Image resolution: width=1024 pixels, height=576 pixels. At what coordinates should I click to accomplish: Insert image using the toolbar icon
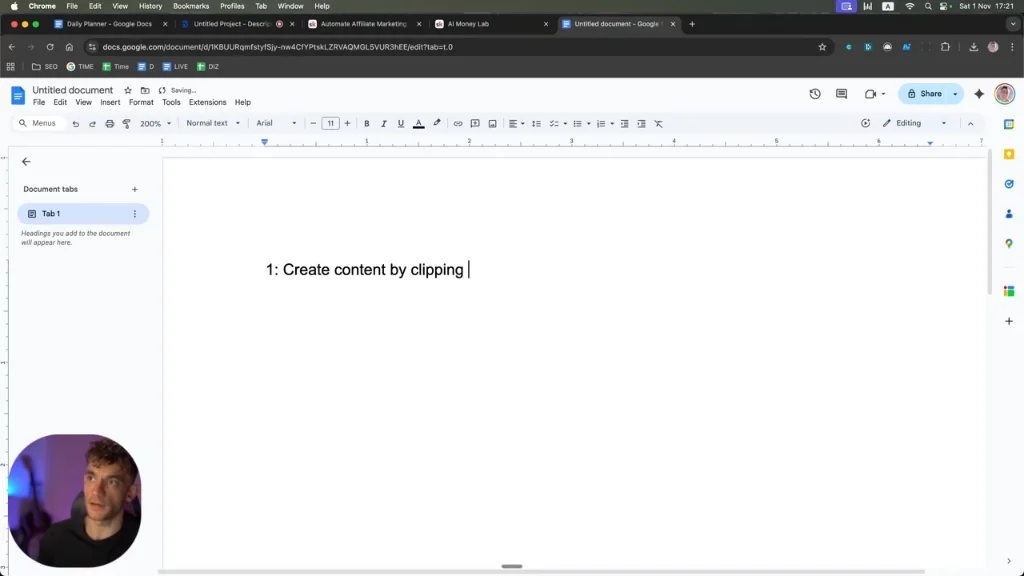coord(492,123)
